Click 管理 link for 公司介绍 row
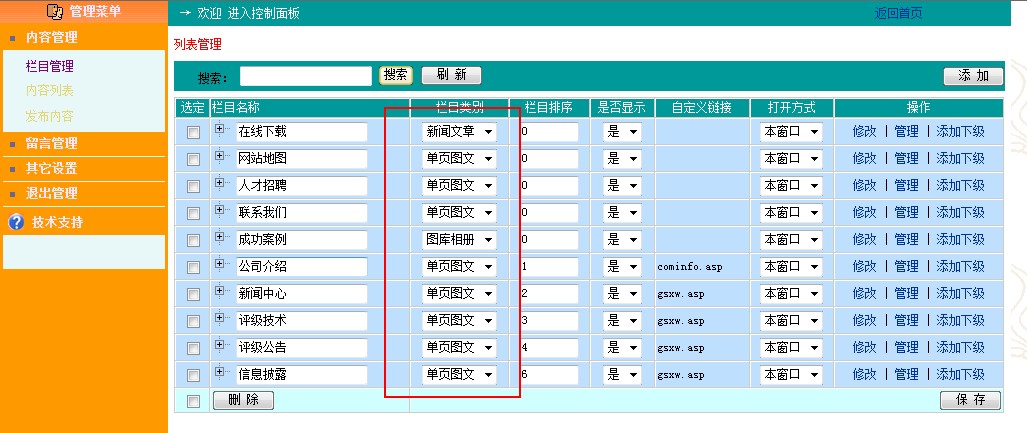Image resolution: width=1027 pixels, height=433 pixels. (x=906, y=267)
